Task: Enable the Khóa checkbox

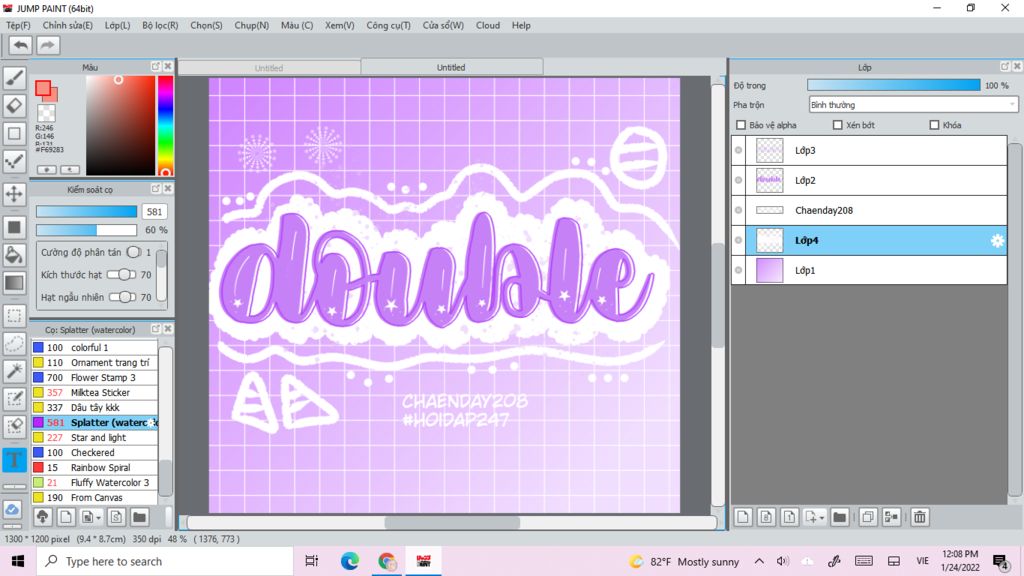Action: 934,125
